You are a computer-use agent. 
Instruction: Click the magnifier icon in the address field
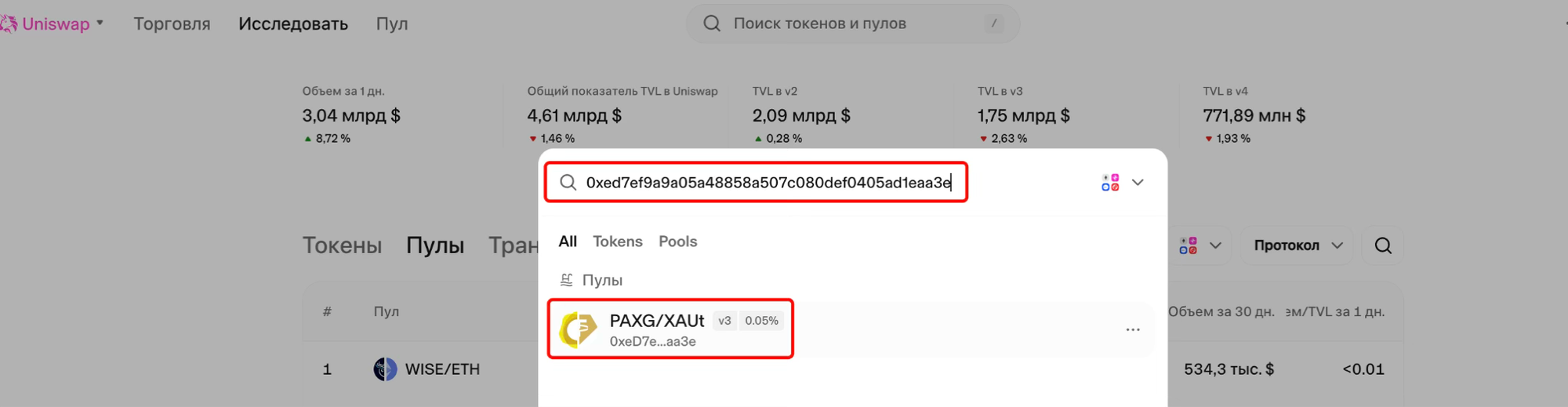pos(568,183)
